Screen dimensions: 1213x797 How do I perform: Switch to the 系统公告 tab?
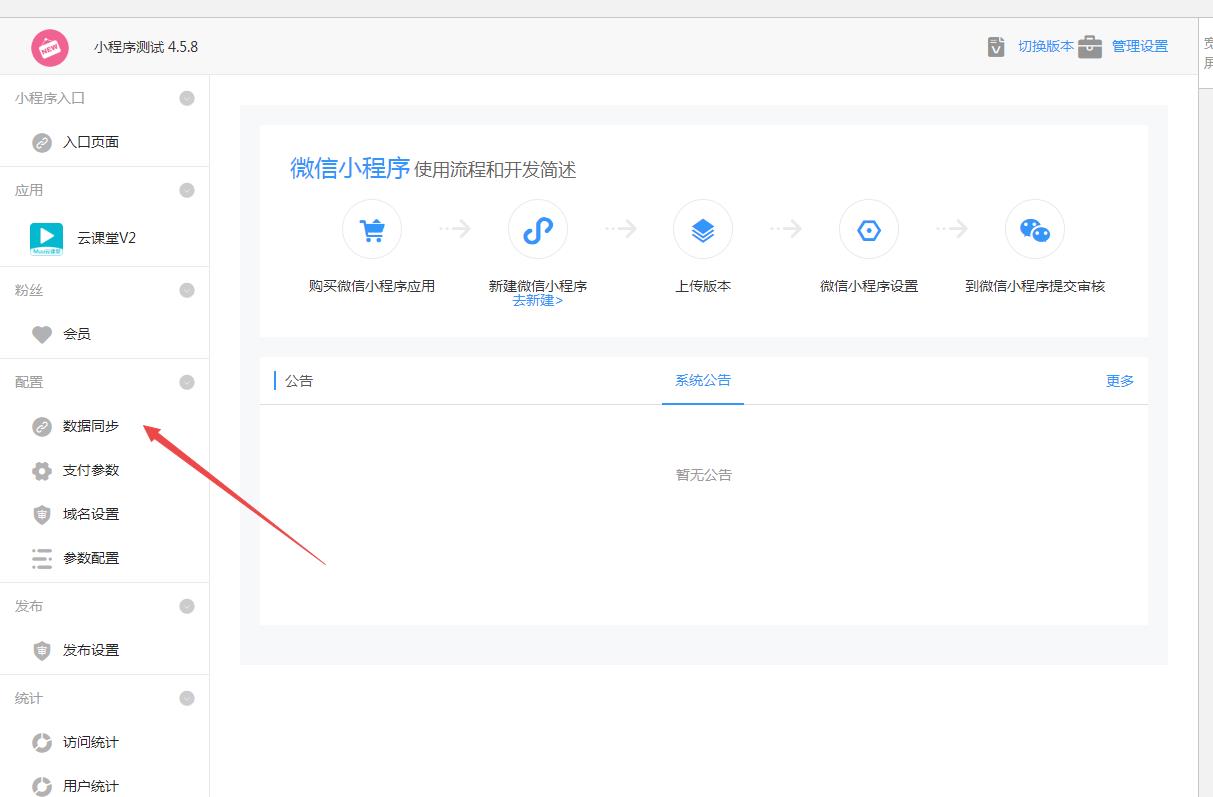[702, 381]
